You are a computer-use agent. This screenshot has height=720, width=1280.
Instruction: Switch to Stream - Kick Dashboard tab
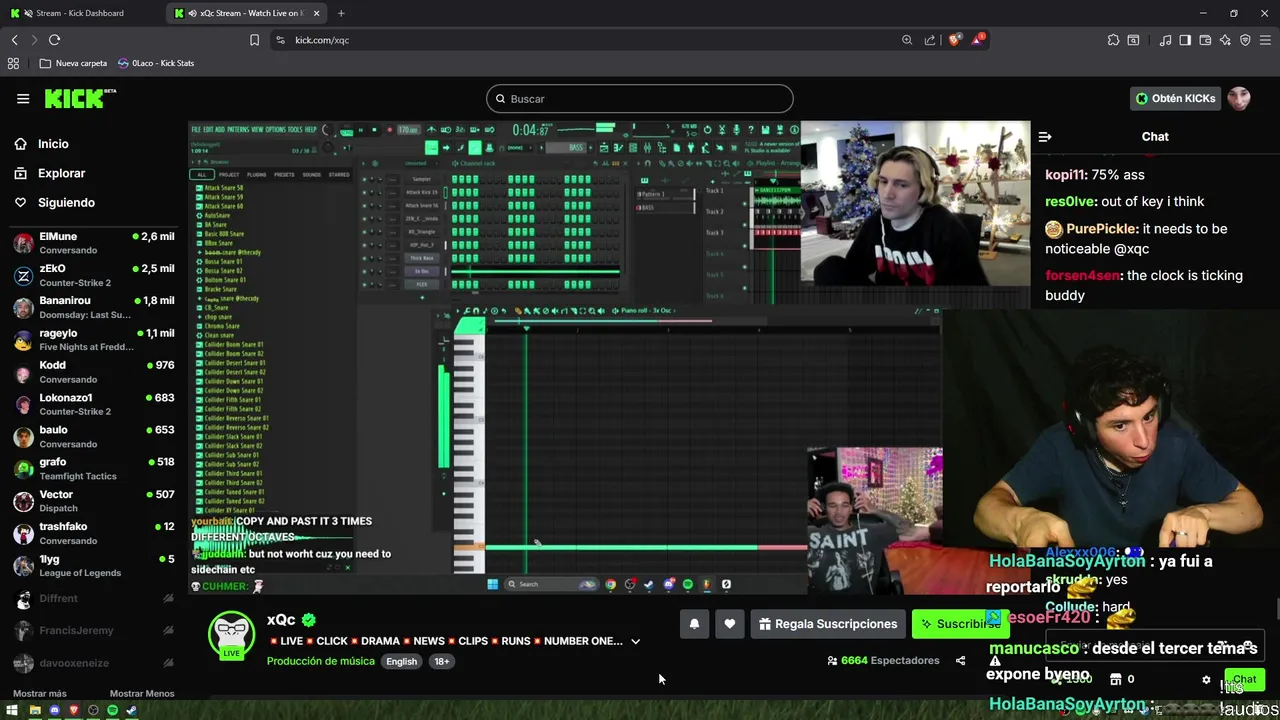(84, 13)
